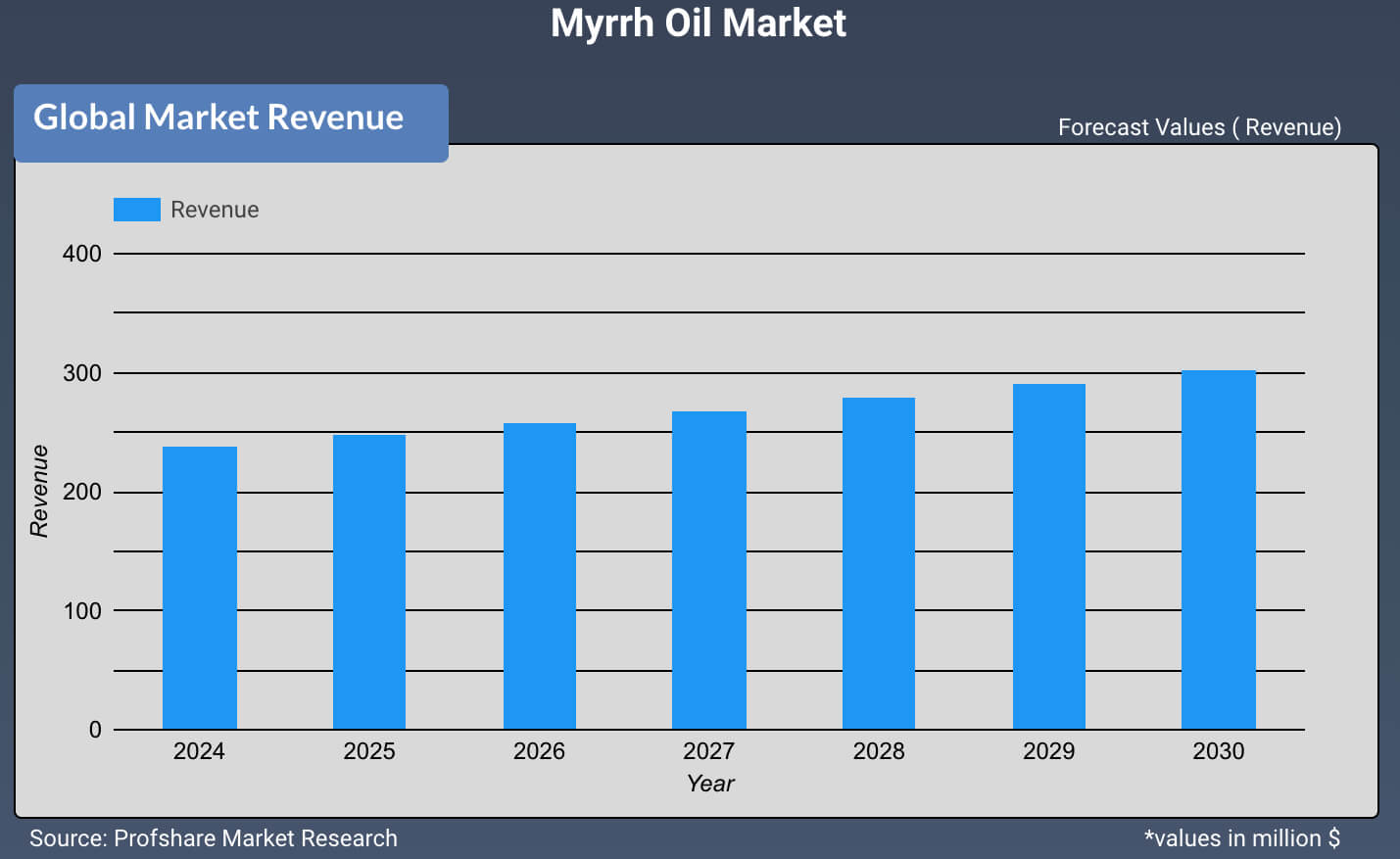The height and width of the screenshot is (859, 1400).
Task: Click the '2026' x-axis label
Action: [539, 751]
